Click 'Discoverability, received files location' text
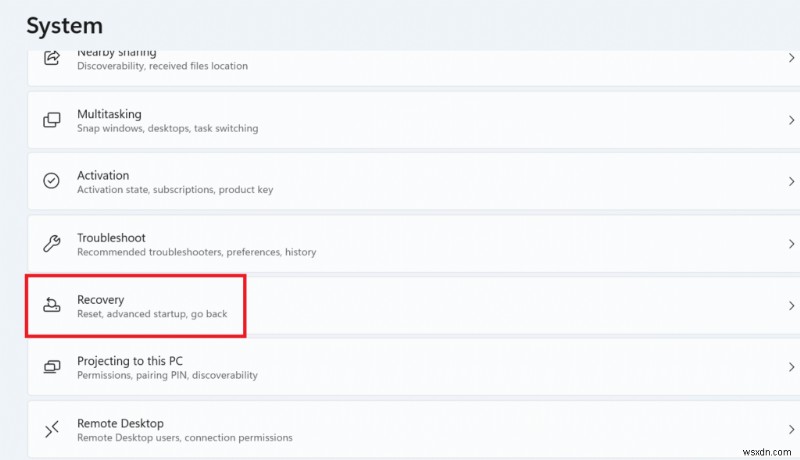Viewport: 800px width, 460px height. [162, 66]
